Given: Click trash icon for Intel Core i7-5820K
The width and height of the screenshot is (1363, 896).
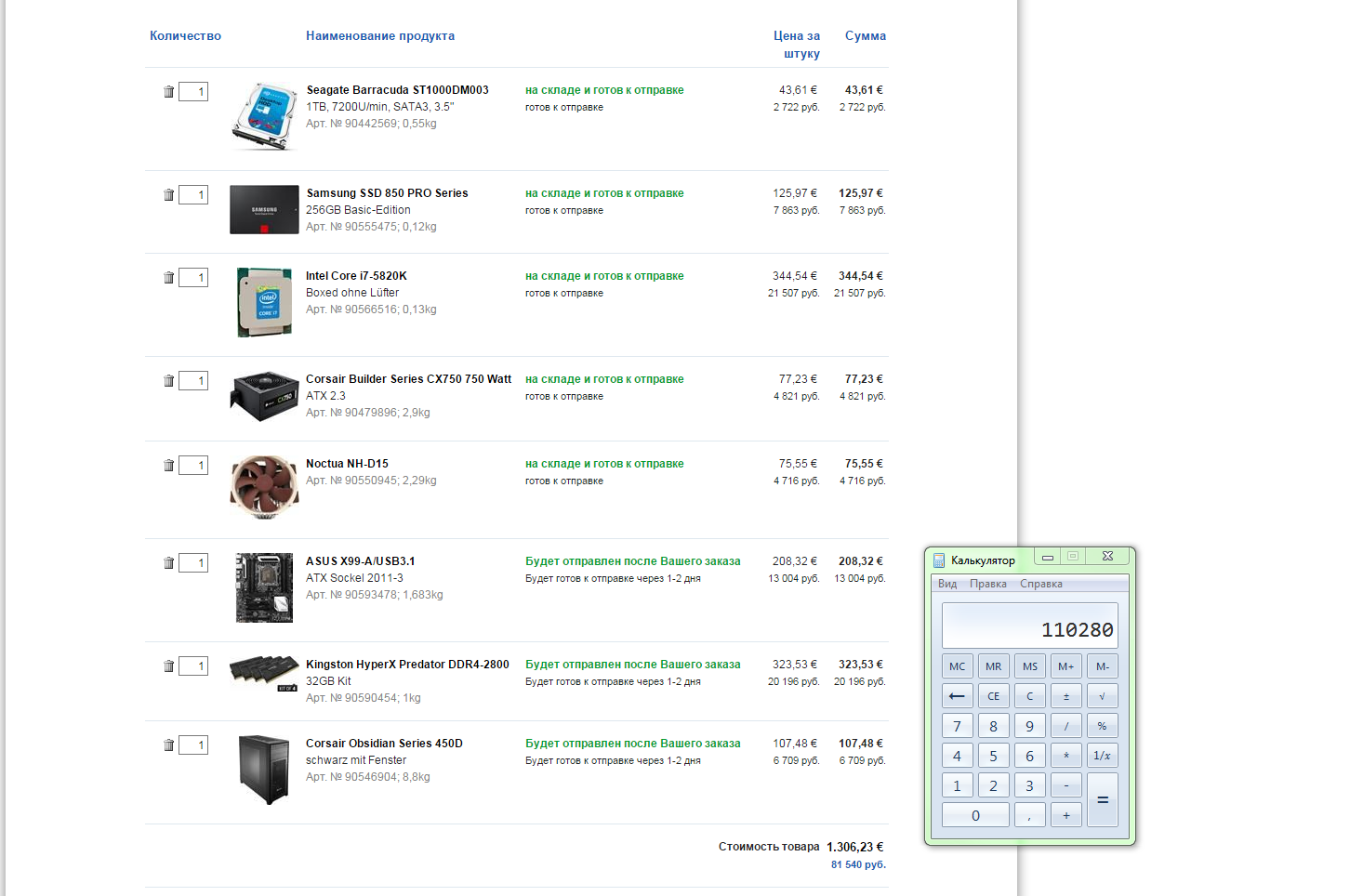Looking at the screenshot, I should click(x=168, y=278).
